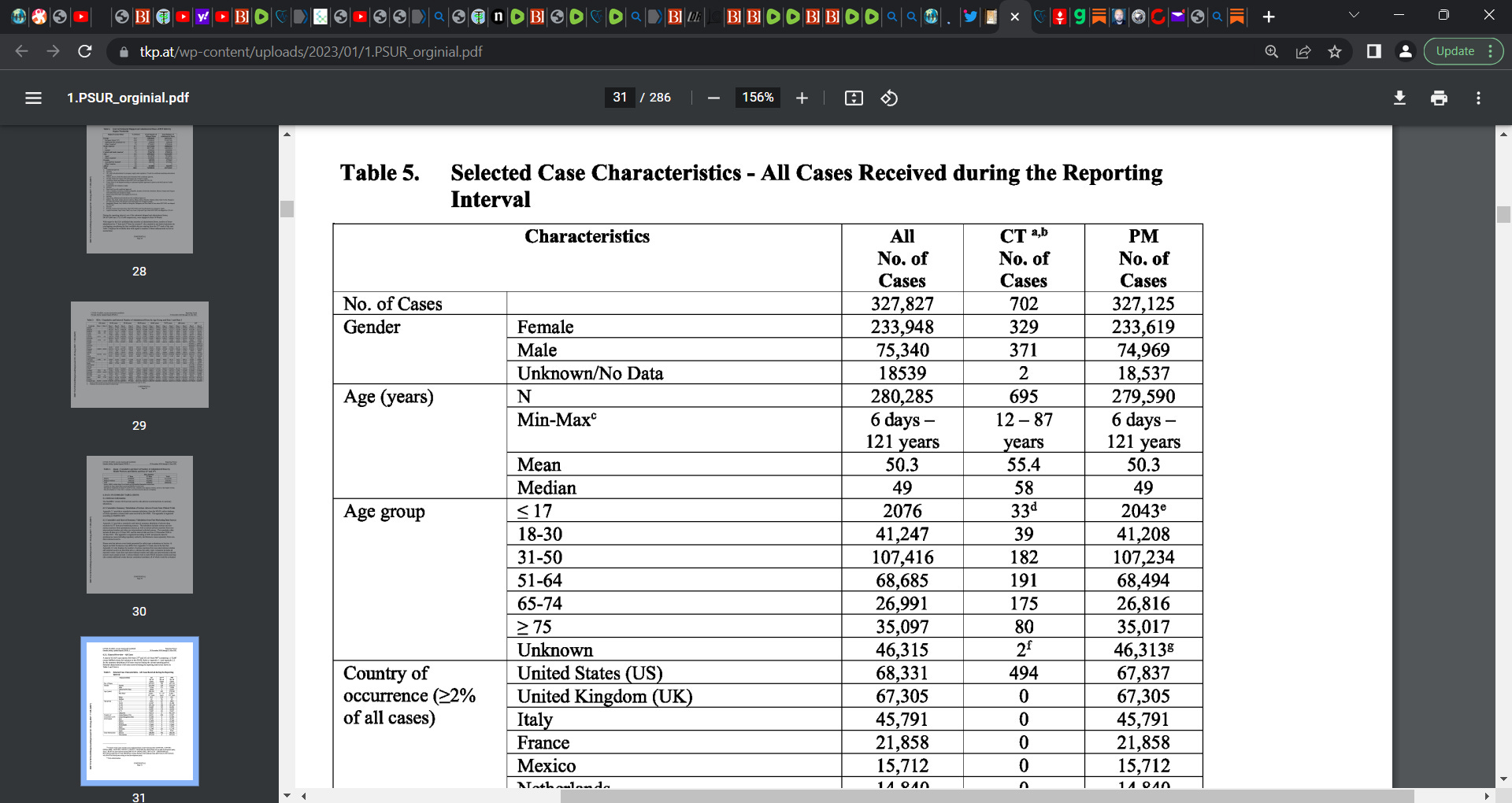Switch to the Twitter tab
Viewport: 1512px width, 803px height.
click(x=970, y=17)
